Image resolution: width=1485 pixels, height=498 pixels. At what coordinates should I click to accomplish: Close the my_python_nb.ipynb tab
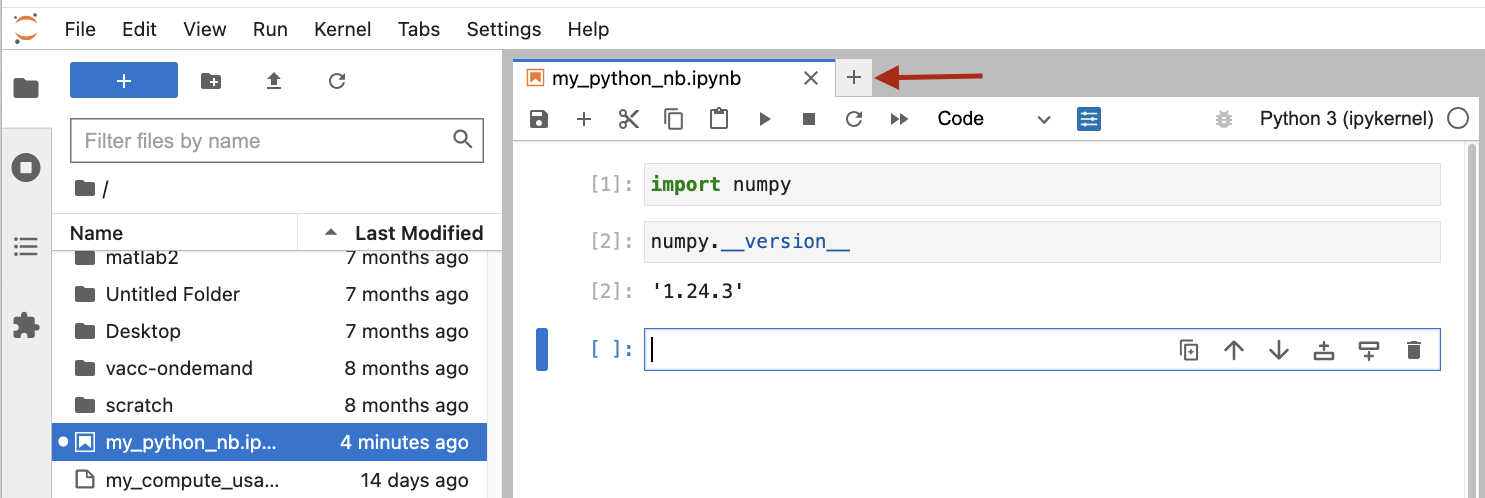tap(811, 78)
